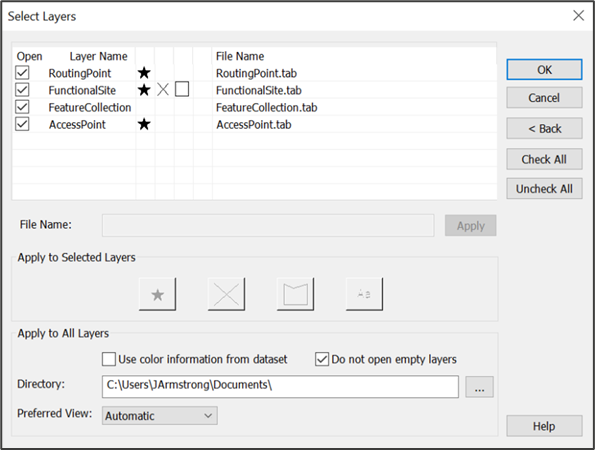Browse for directory with ellipsis button
This screenshot has height=450, width=595.
click(480, 387)
